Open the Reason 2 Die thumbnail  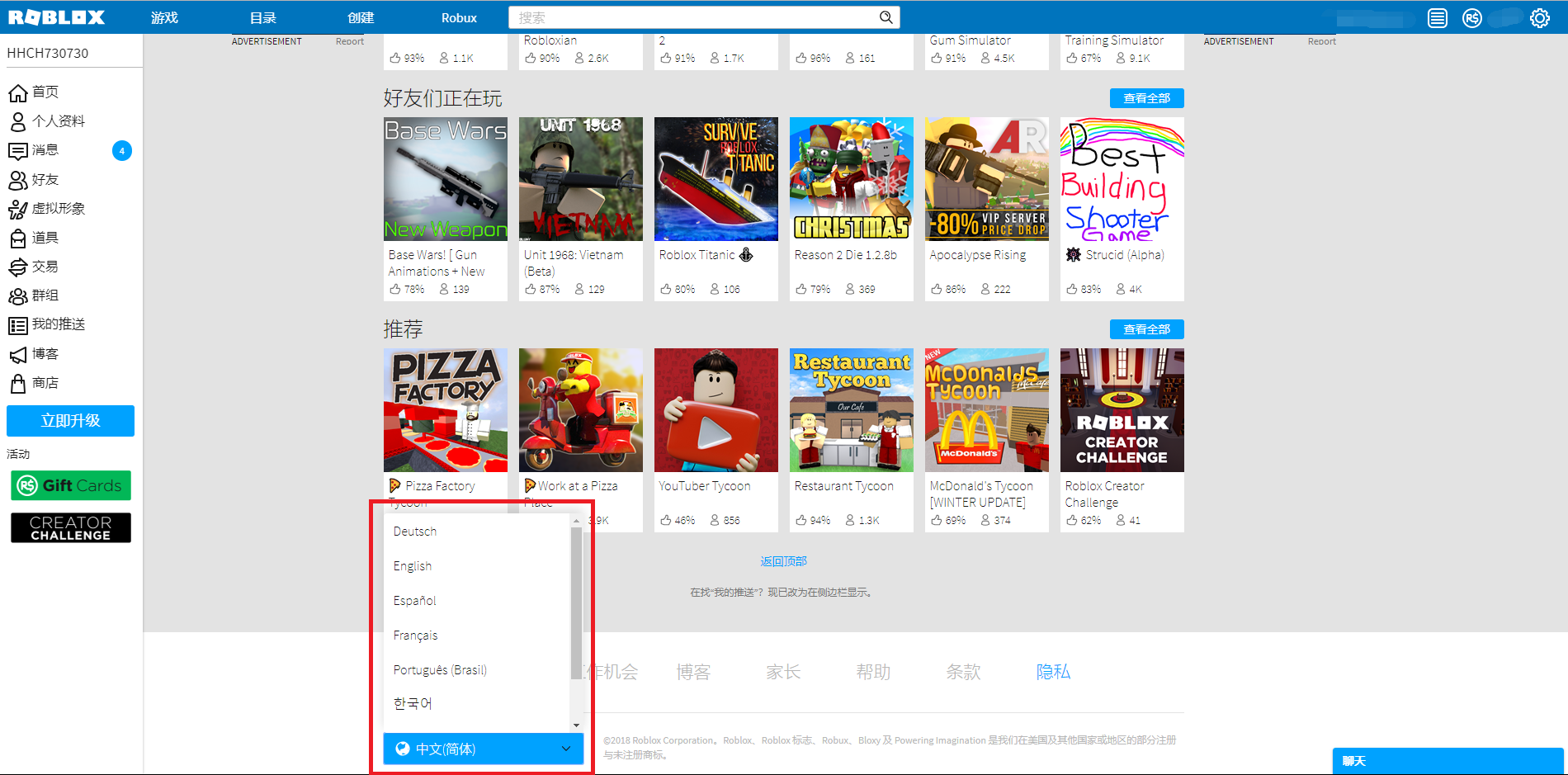coord(852,179)
